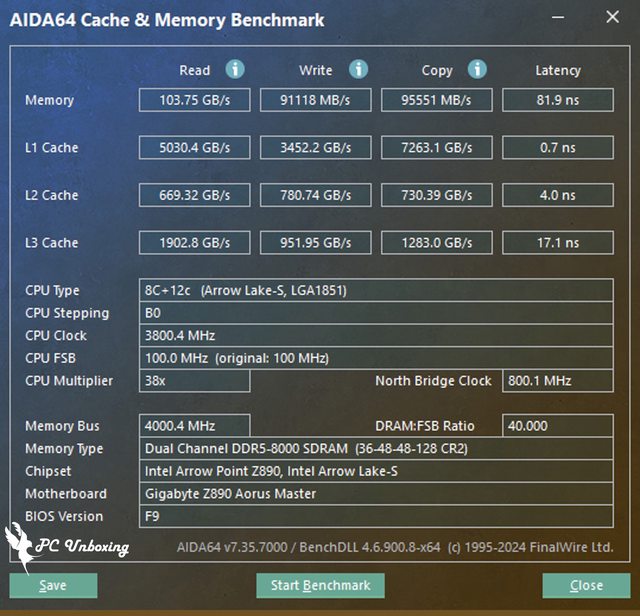Click the L3 Cache Copy result field
The width and height of the screenshot is (640, 616).
[436, 243]
